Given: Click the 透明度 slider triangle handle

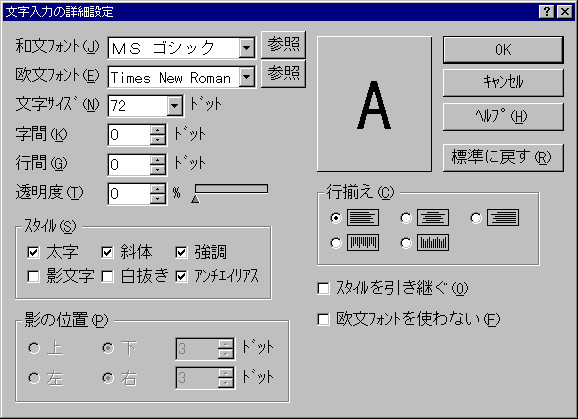Looking at the screenshot, I should point(195,199).
